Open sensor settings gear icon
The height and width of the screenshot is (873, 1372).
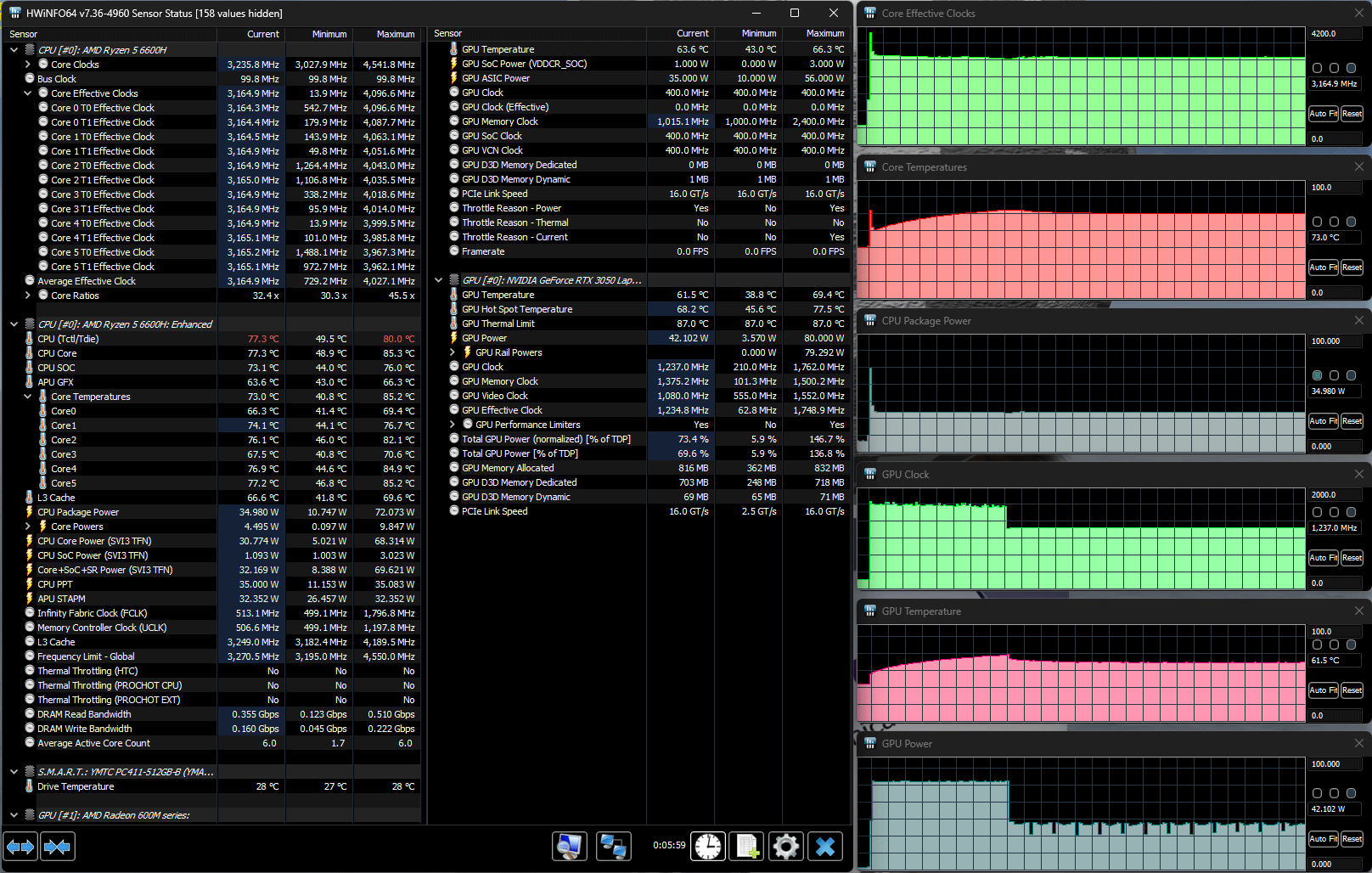[786, 847]
